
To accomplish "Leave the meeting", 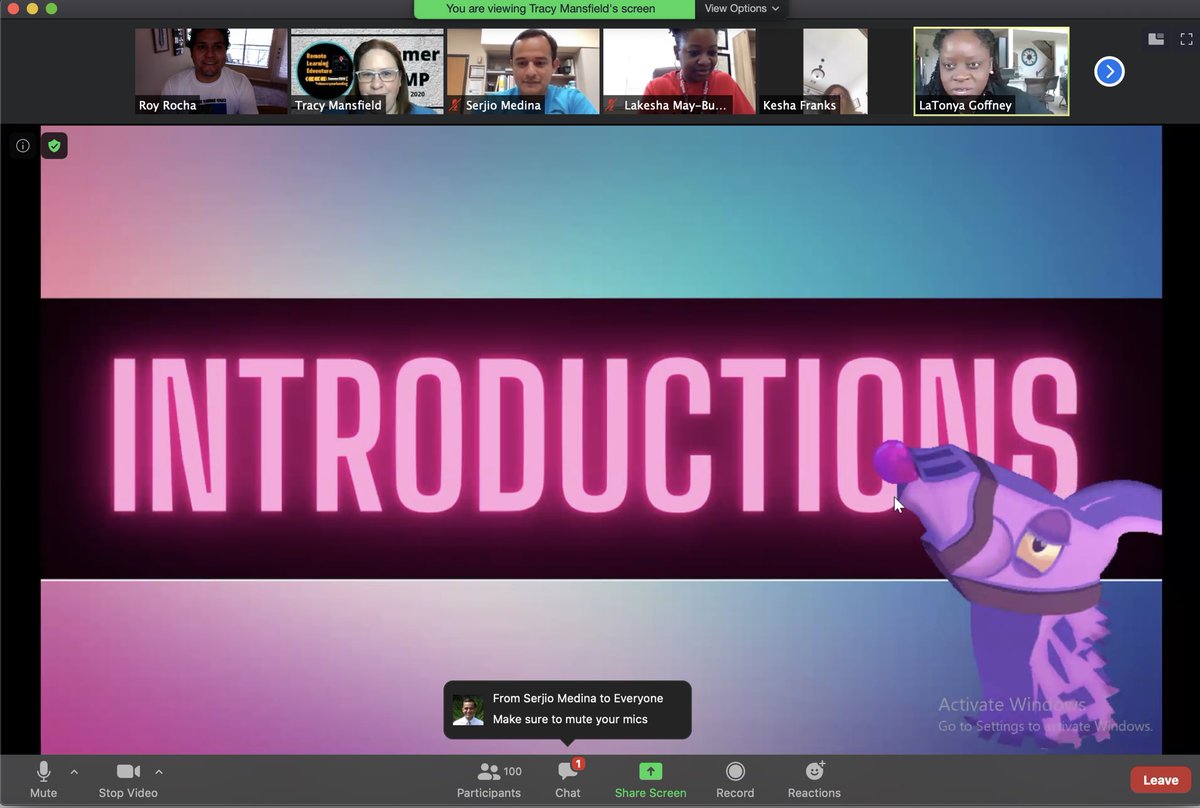I will tap(1160, 780).
